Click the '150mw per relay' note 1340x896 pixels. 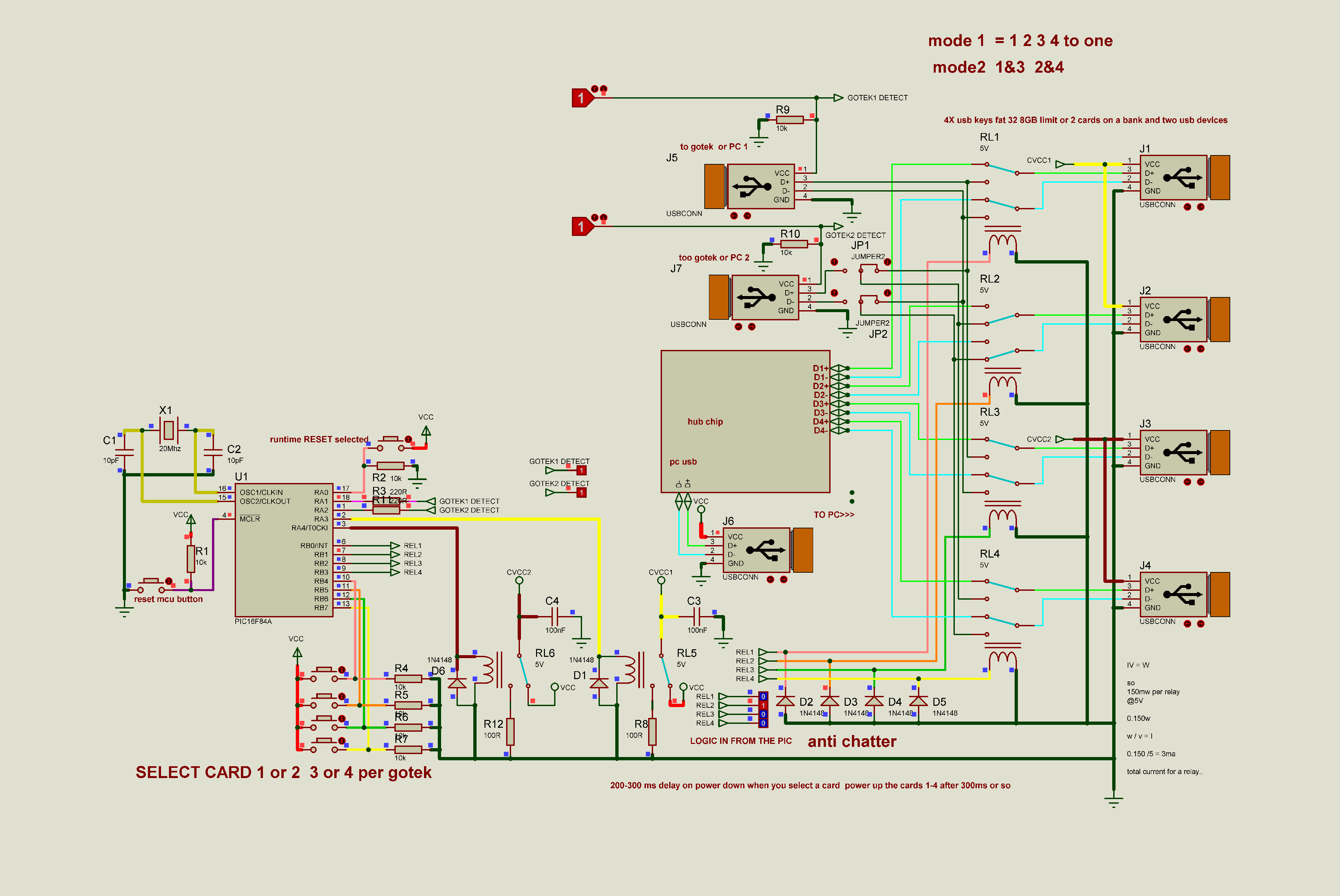1153,692
